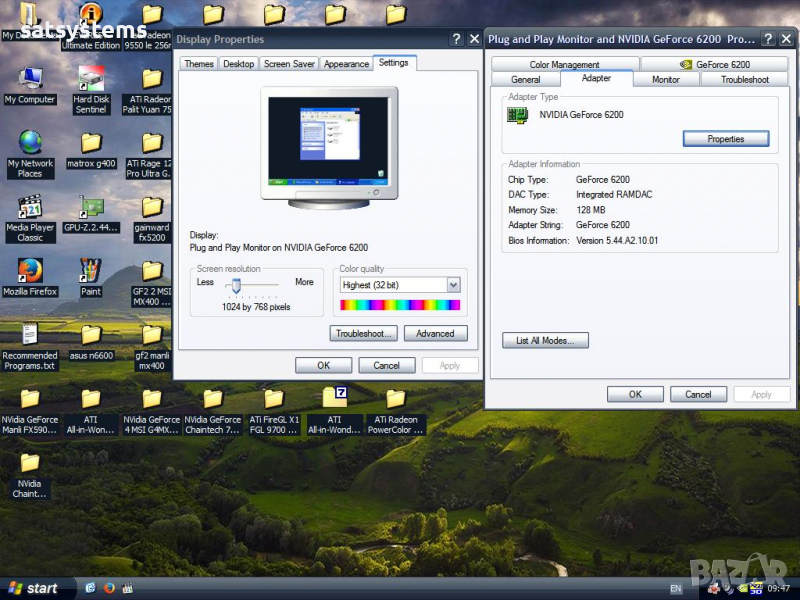Viewport: 800px width, 600px height.
Task: Expand the Color quality dropdown
Action: coord(453,285)
